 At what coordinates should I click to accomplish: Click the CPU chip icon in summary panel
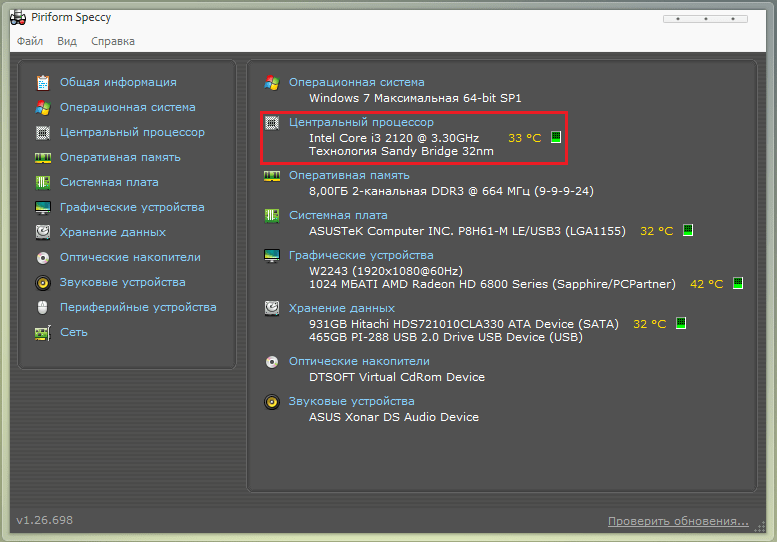click(272, 122)
